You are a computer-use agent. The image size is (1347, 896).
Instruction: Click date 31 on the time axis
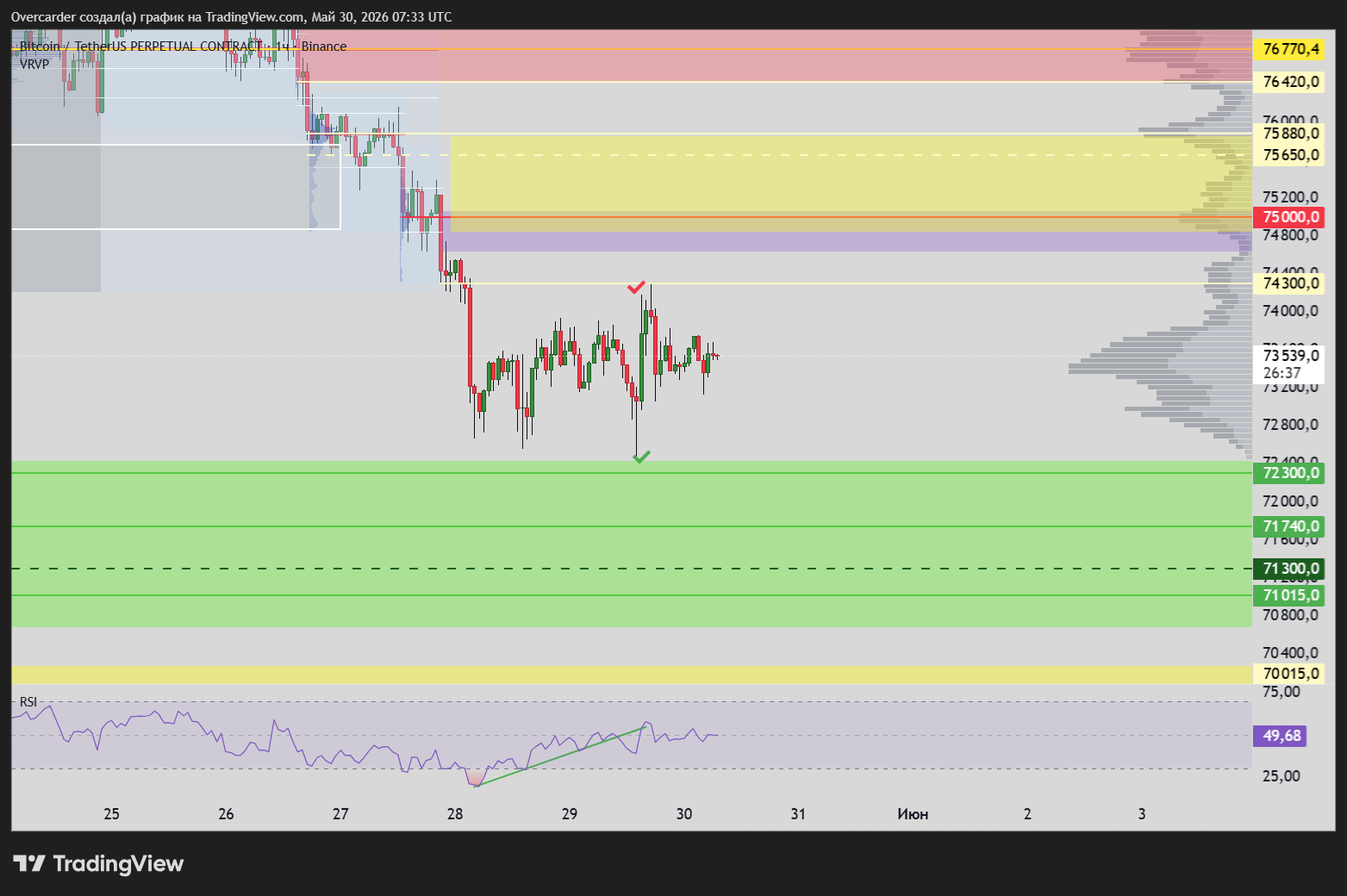click(798, 814)
